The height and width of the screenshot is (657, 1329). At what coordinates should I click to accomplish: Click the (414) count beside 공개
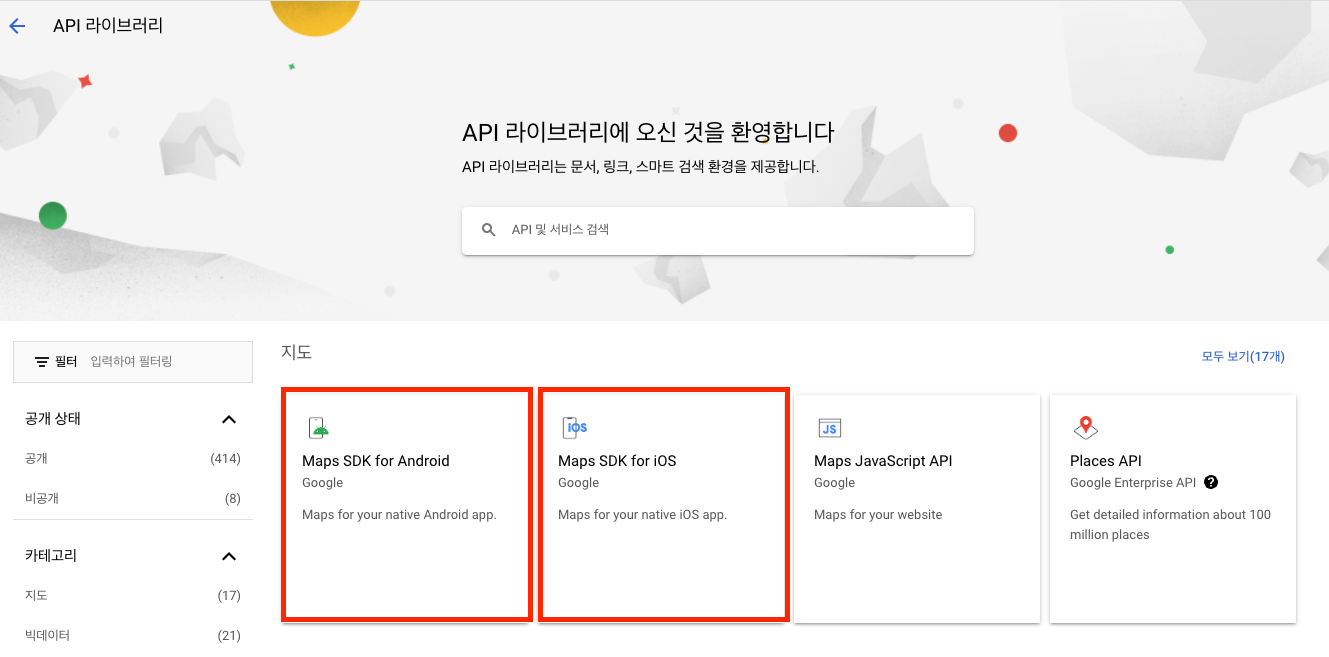click(225, 459)
